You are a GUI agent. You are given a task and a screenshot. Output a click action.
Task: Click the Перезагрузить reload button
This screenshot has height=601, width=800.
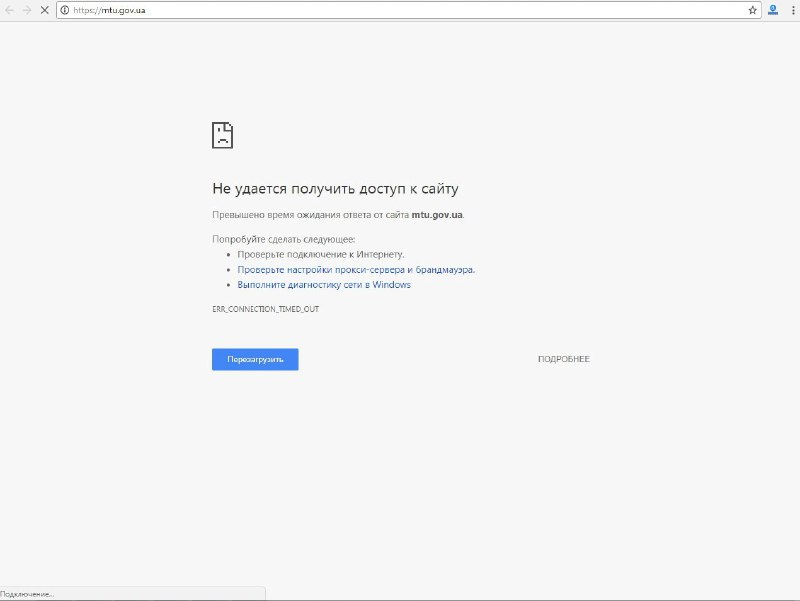(255, 359)
